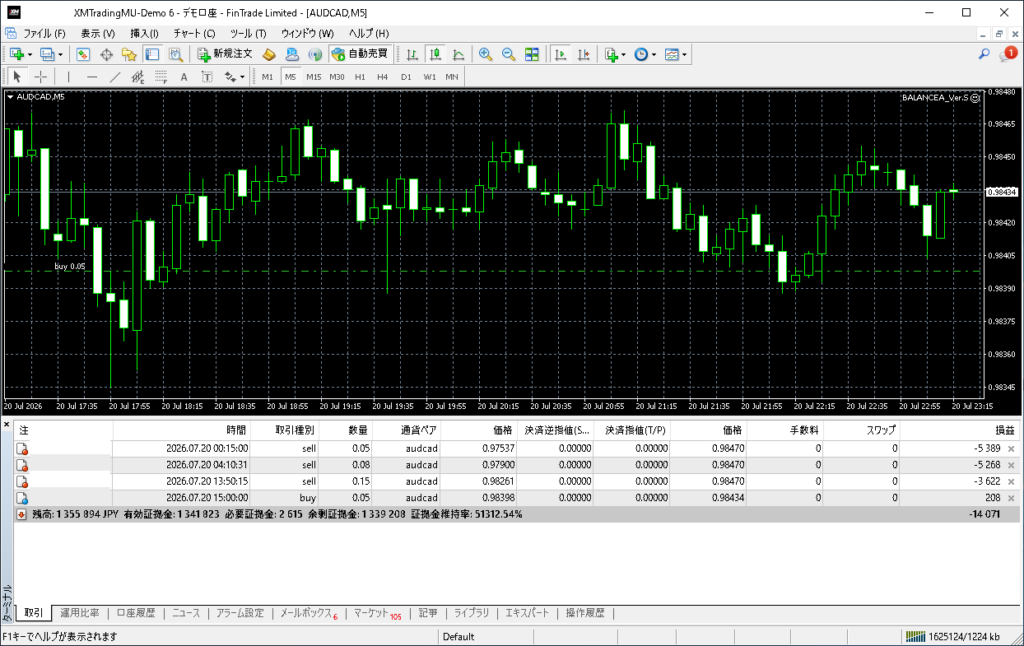Image resolution: width=1024 pixels, height=646 pixels.
Task: Expand the templates dropdown arrow
Action: coord(684,55)
